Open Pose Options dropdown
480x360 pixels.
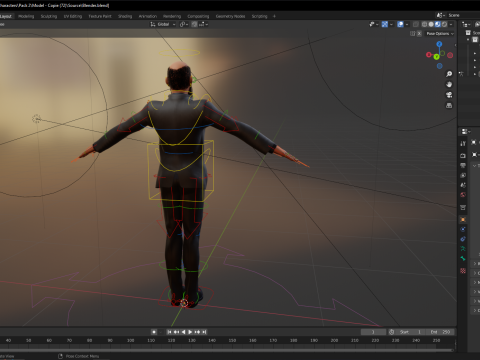tap(440, 34)
